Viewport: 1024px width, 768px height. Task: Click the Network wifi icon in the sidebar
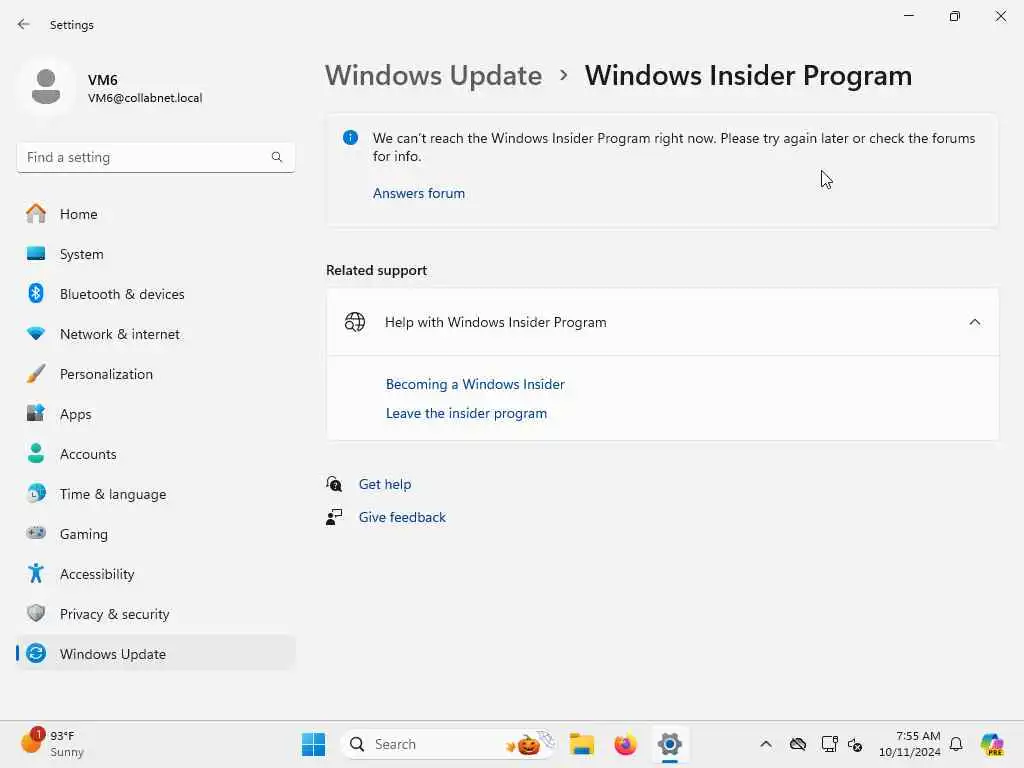pos(36,334)
